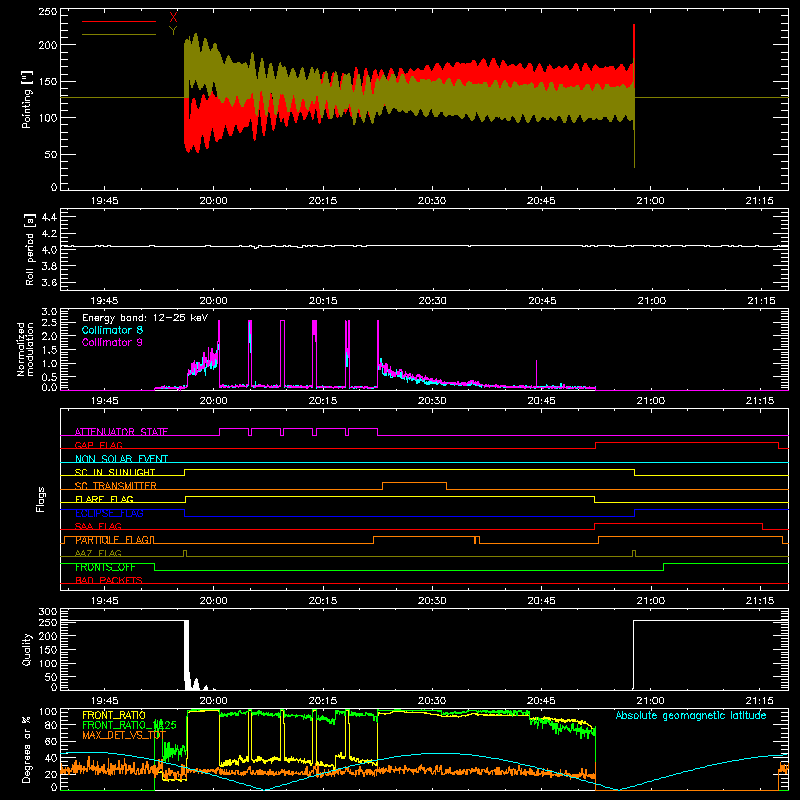Screen dimensions: 800x800
Task: Click the SC_TRANSMITTER flag label
Action: click(x=116, y=485)
